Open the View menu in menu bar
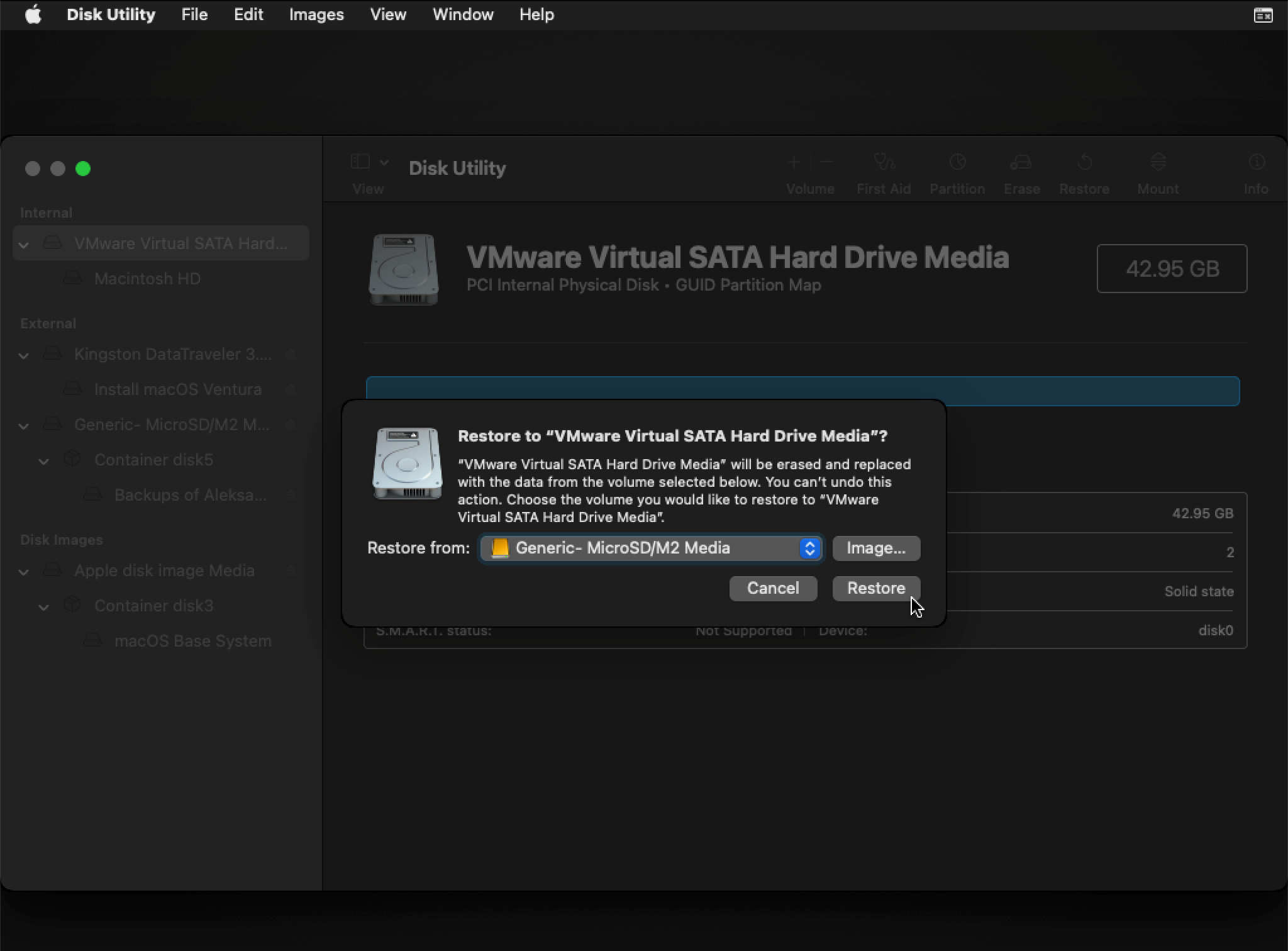 pyautogui.click(x=388, y=14)
